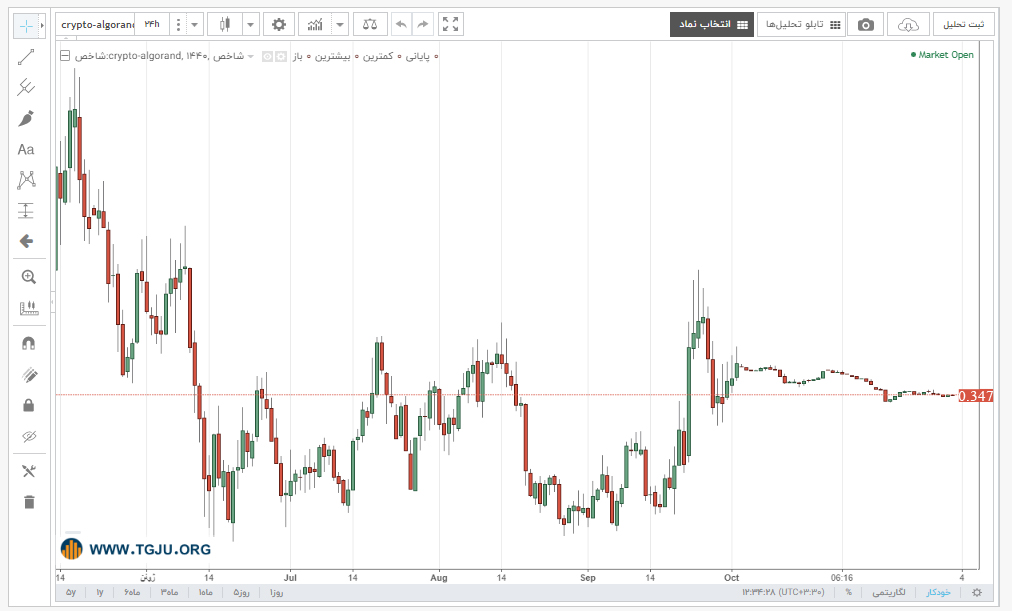Select the 5y time range

click(70, 592)
